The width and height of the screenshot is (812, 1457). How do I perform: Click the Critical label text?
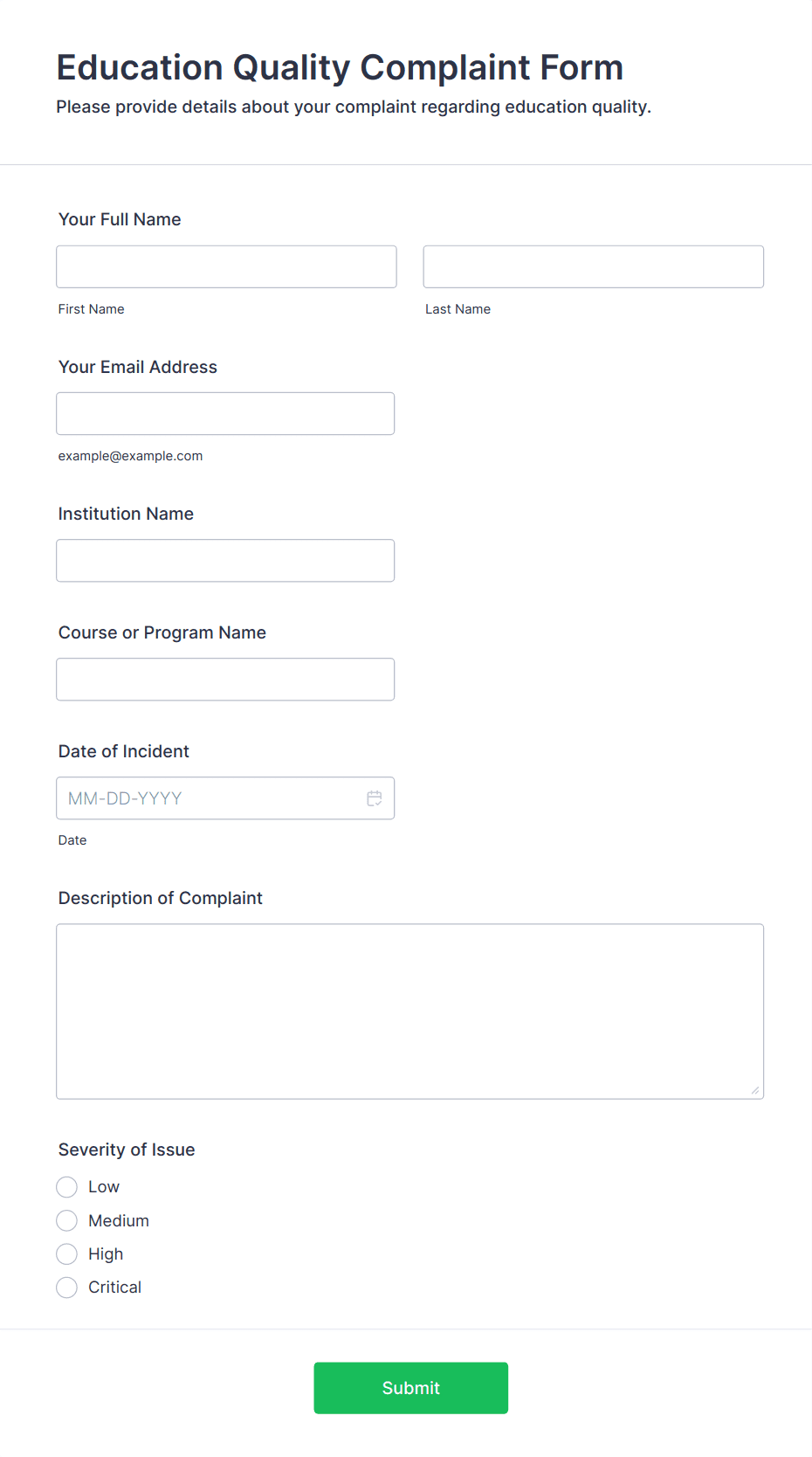(114, 1288)
